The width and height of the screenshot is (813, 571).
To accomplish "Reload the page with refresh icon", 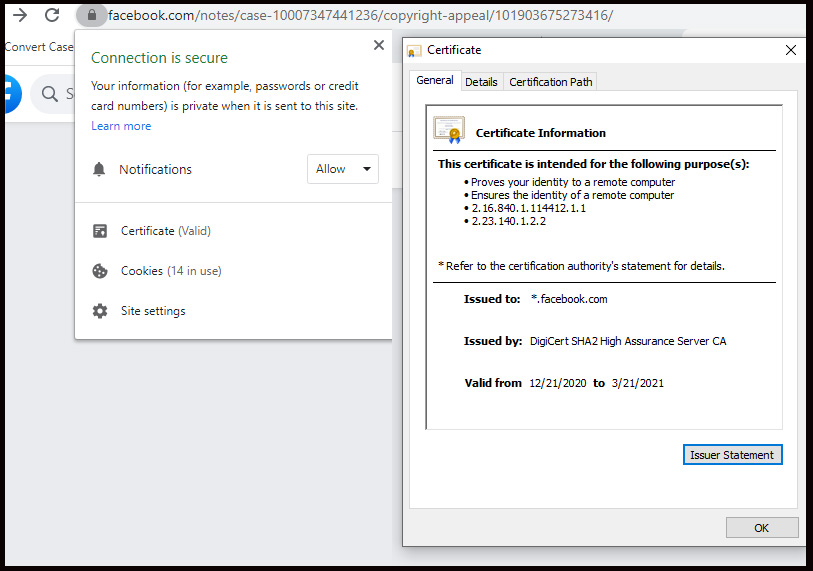I will 52,15.
